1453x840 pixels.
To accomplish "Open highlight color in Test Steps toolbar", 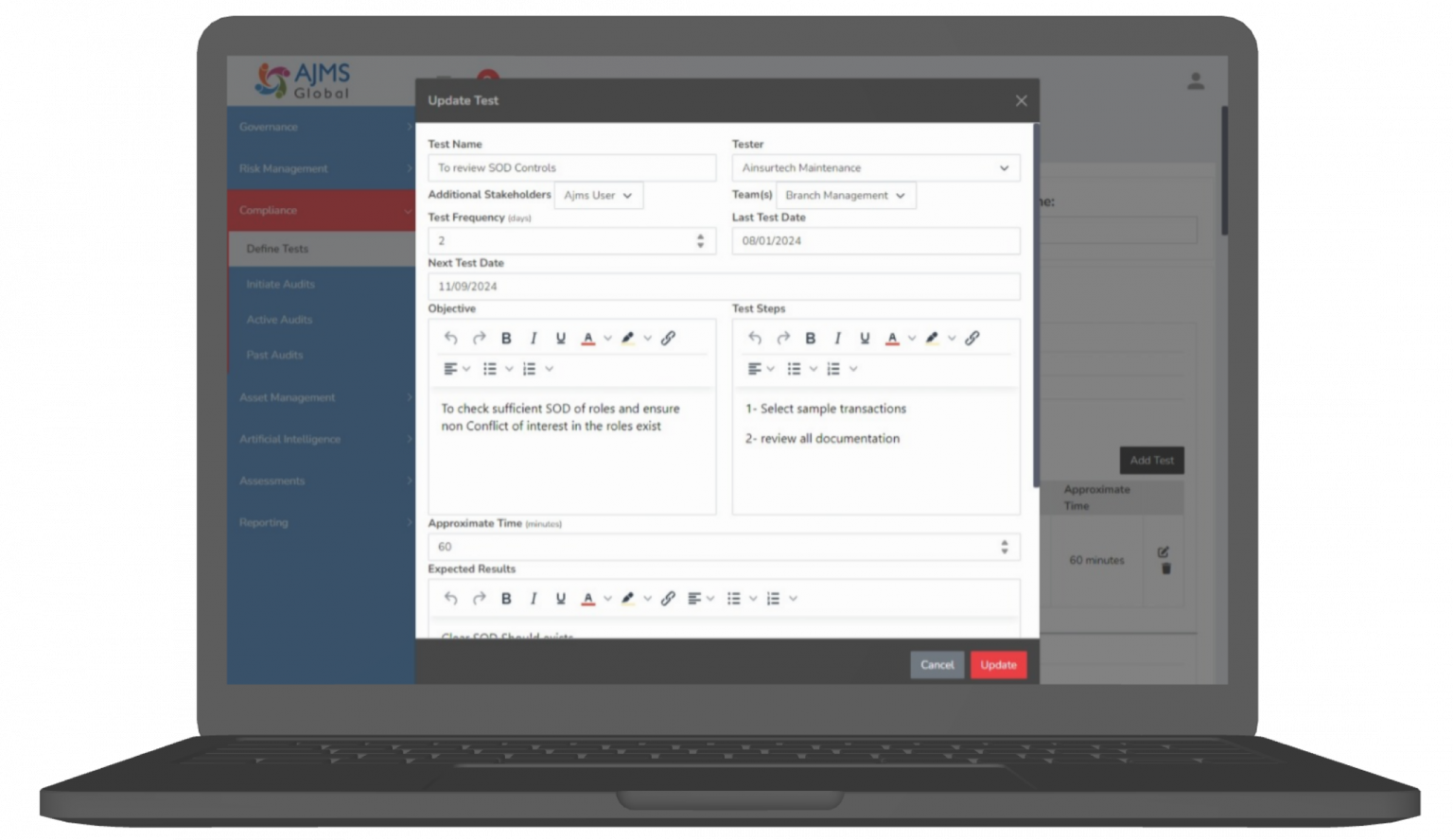I will pos(932,339).
